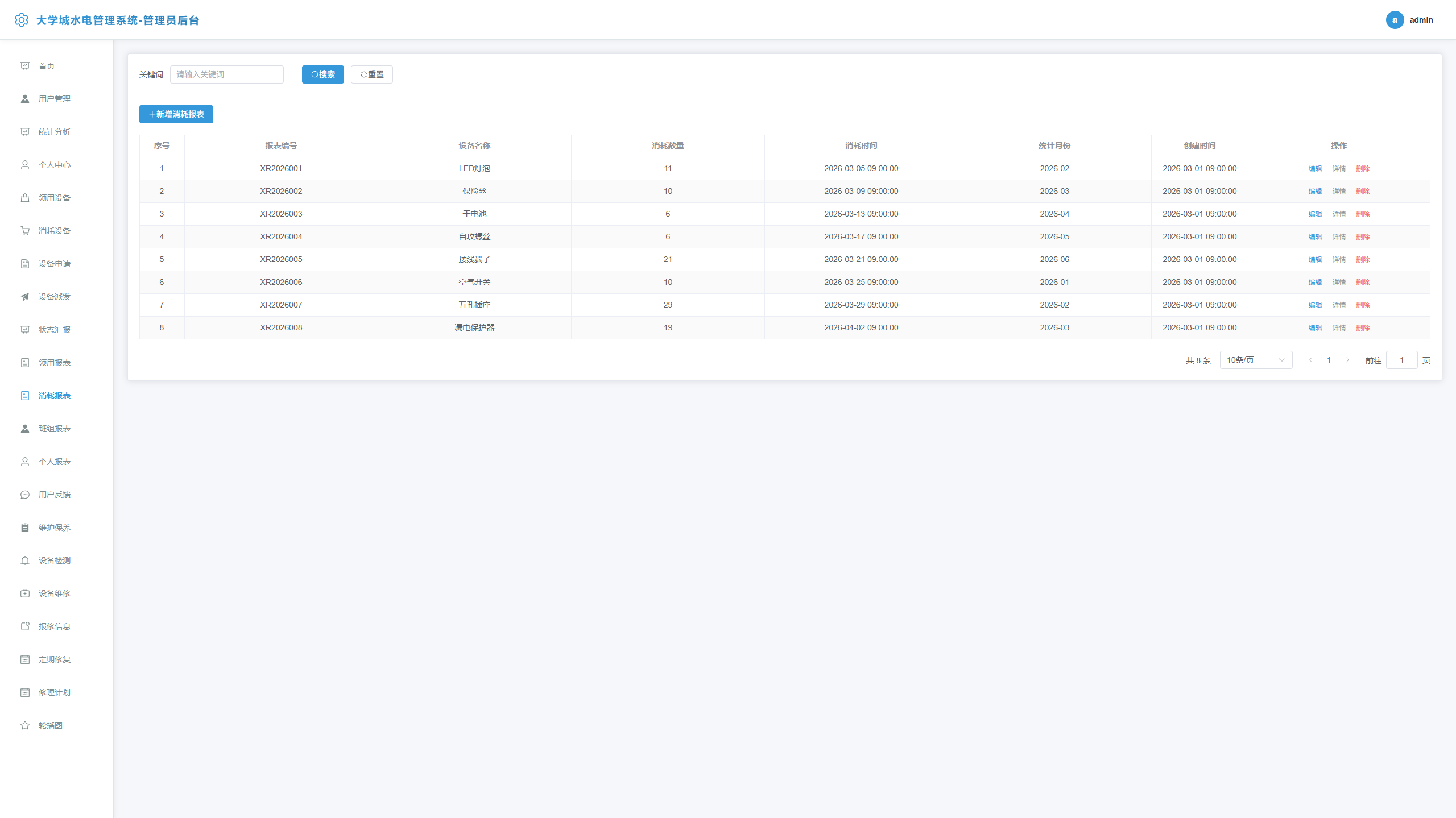Screen dimensions: 1456x818
Task: Click 大学城水电管理系统 header title
Action: click(117, 20)
